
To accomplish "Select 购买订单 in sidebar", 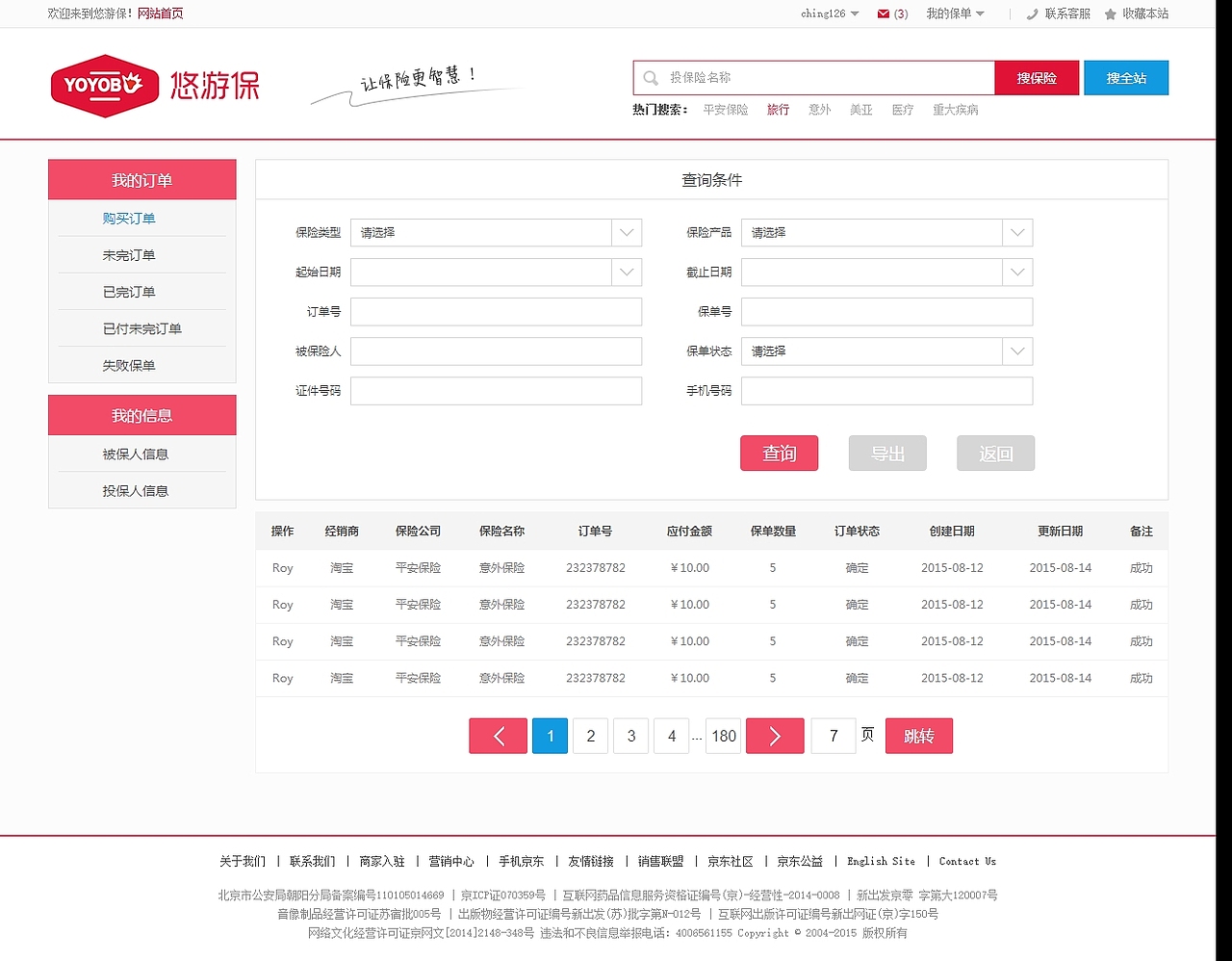I will (x=129, y=219).
